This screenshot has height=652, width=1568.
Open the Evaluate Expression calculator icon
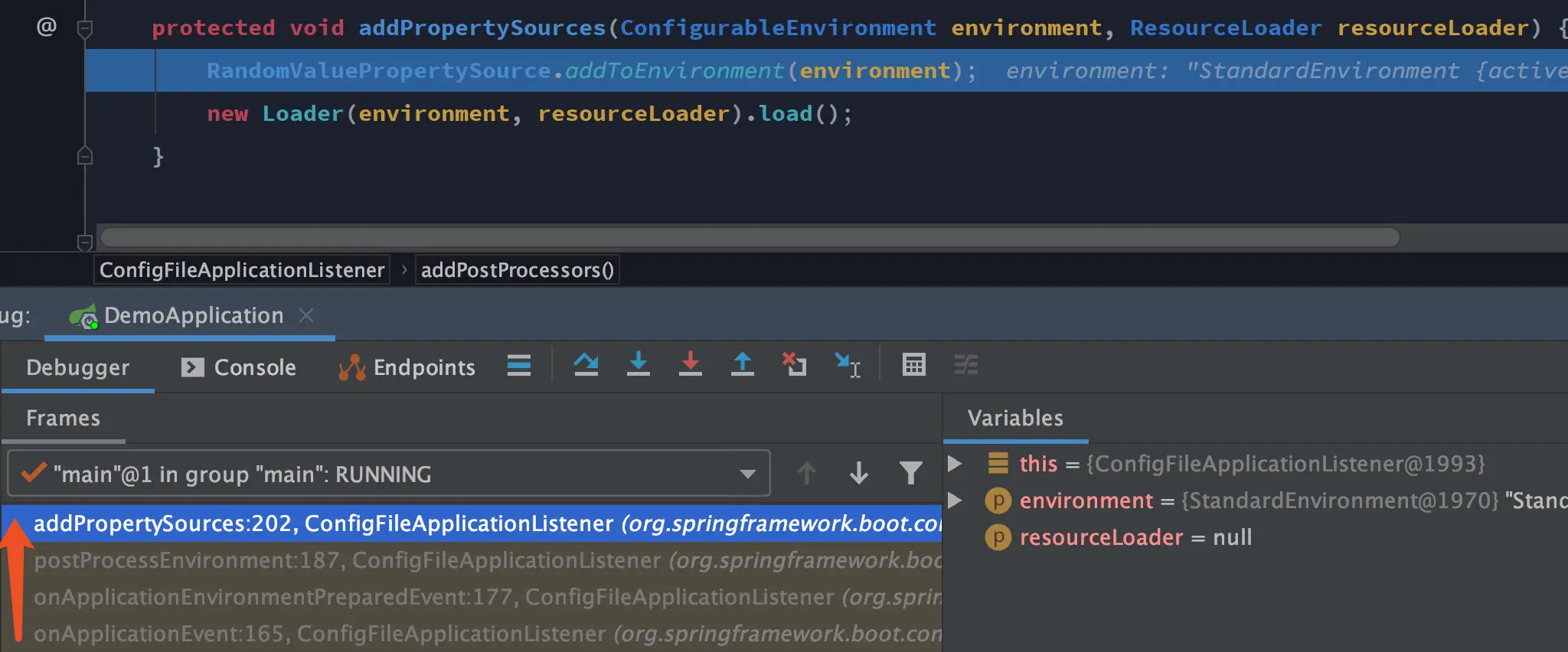(913, 365)
